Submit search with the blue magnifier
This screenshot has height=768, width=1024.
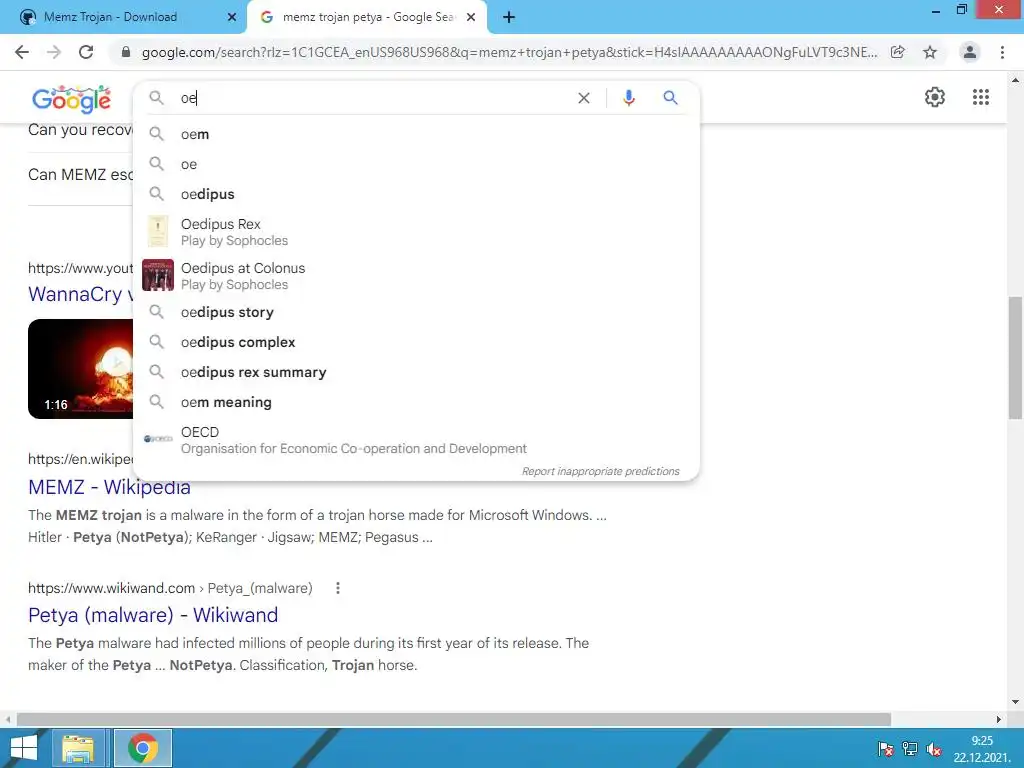click(x=670, y=98)
